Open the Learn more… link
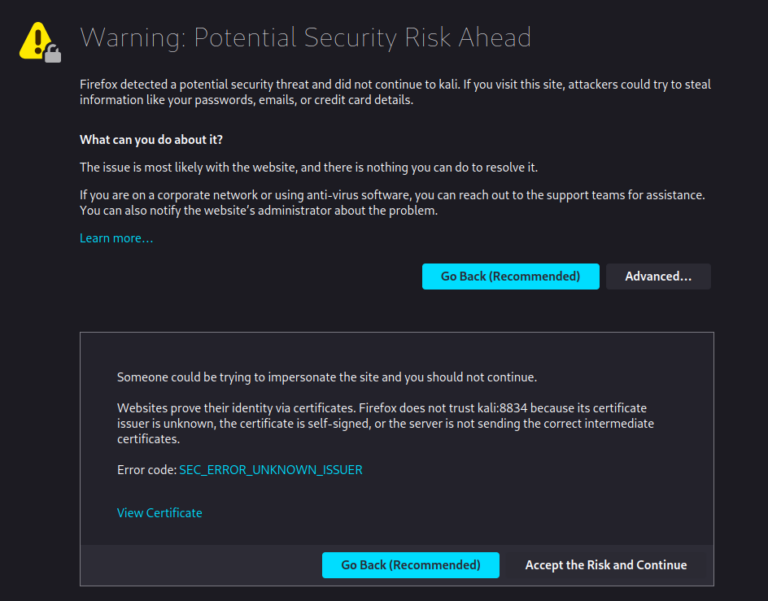The image size is (768, 601). pyautogui.click(x=116, y=238)
